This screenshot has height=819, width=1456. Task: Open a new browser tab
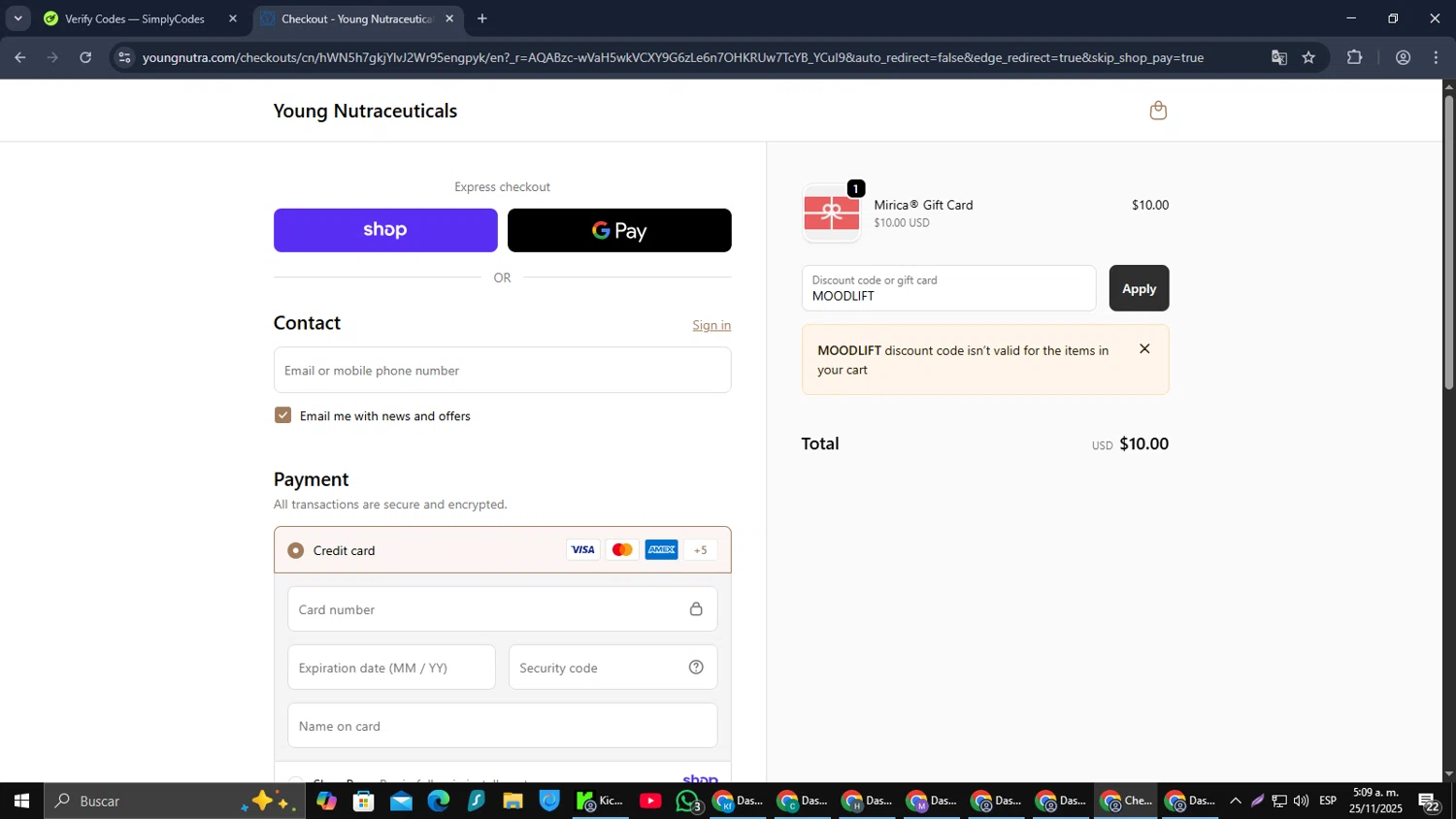482,18
